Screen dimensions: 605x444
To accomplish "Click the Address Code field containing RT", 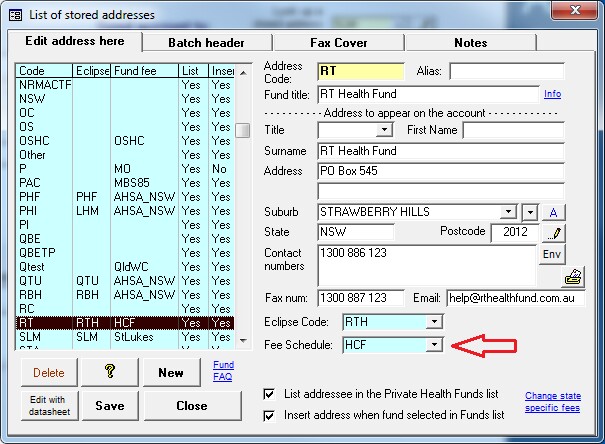I will tap(361, 72).
